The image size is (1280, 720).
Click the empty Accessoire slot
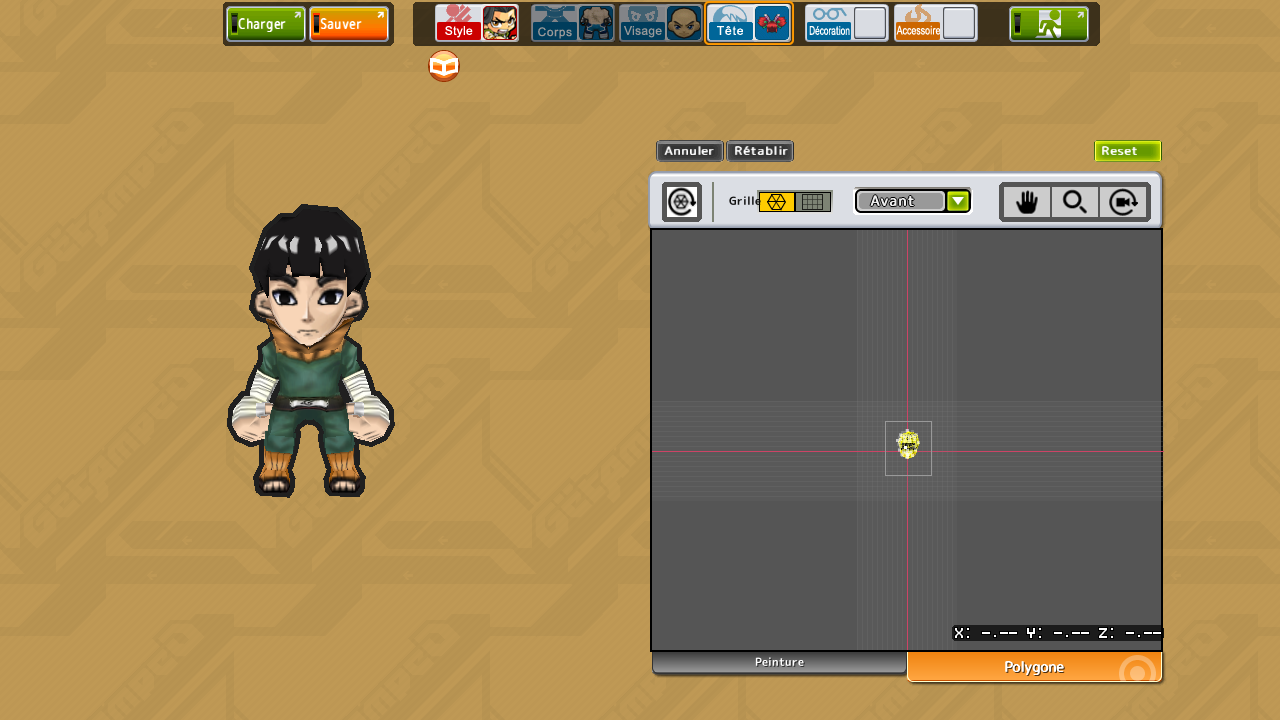tap(959, 23)
